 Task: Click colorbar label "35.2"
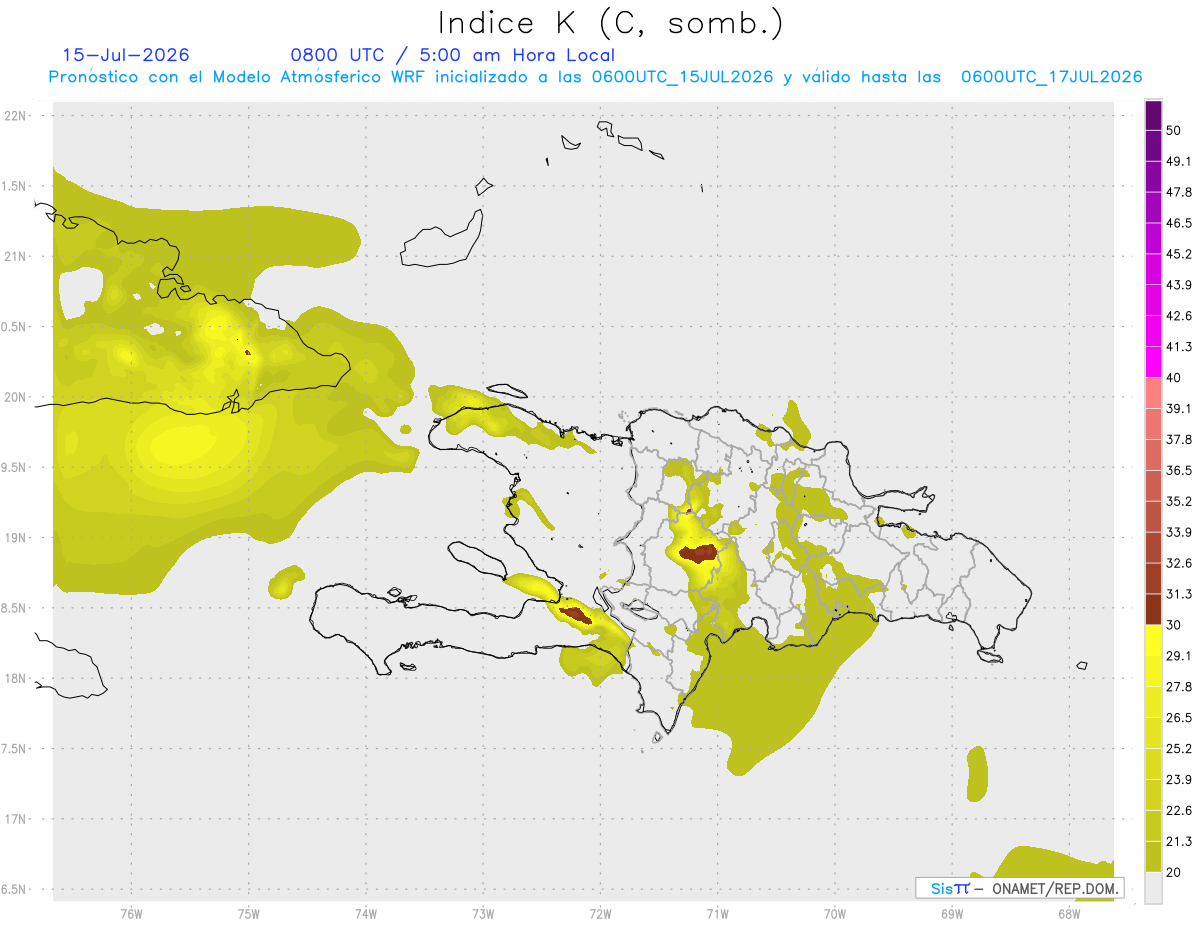click(x=1179, y=501)
